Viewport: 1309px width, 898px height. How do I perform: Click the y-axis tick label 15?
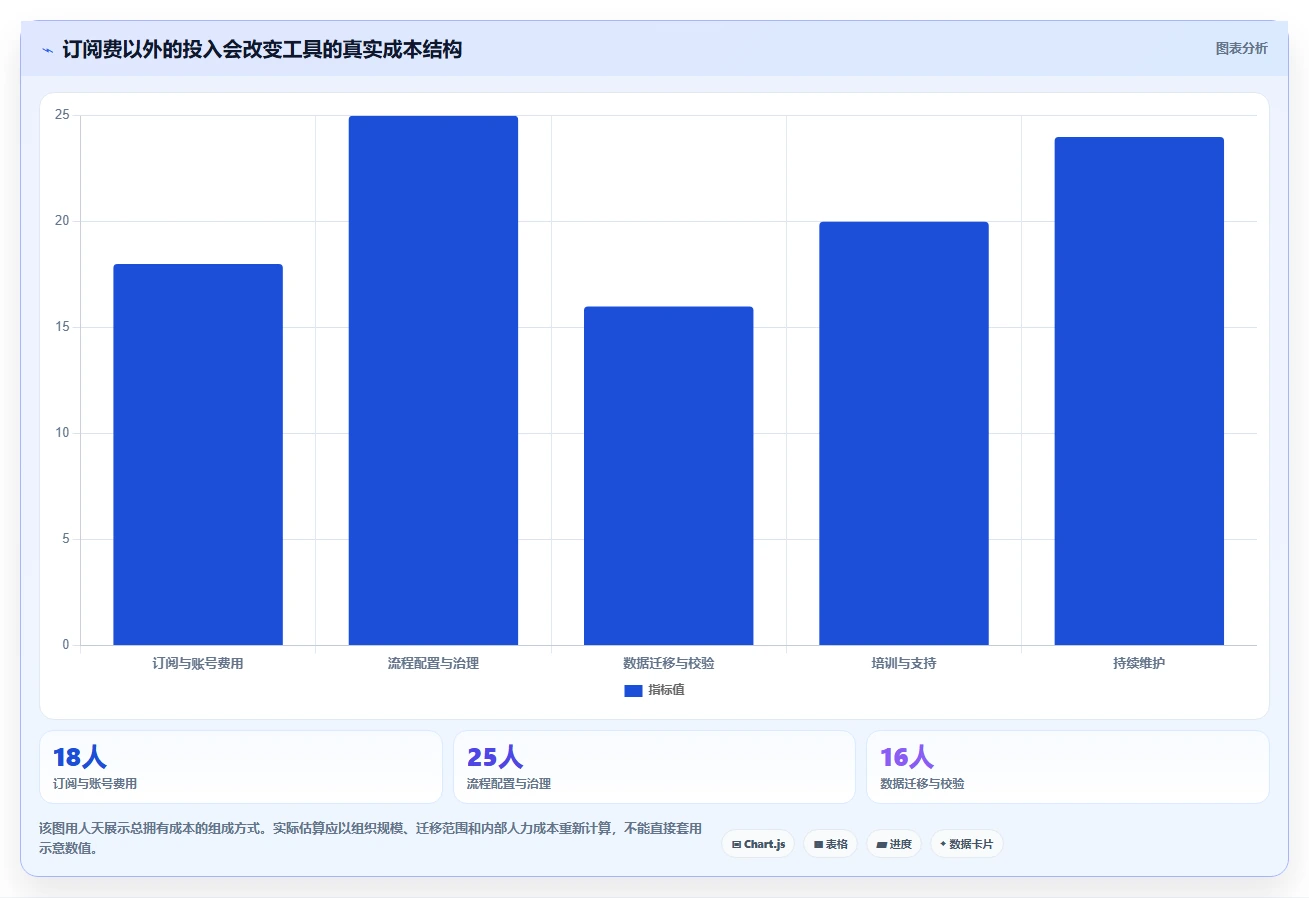tap(62, 327)
